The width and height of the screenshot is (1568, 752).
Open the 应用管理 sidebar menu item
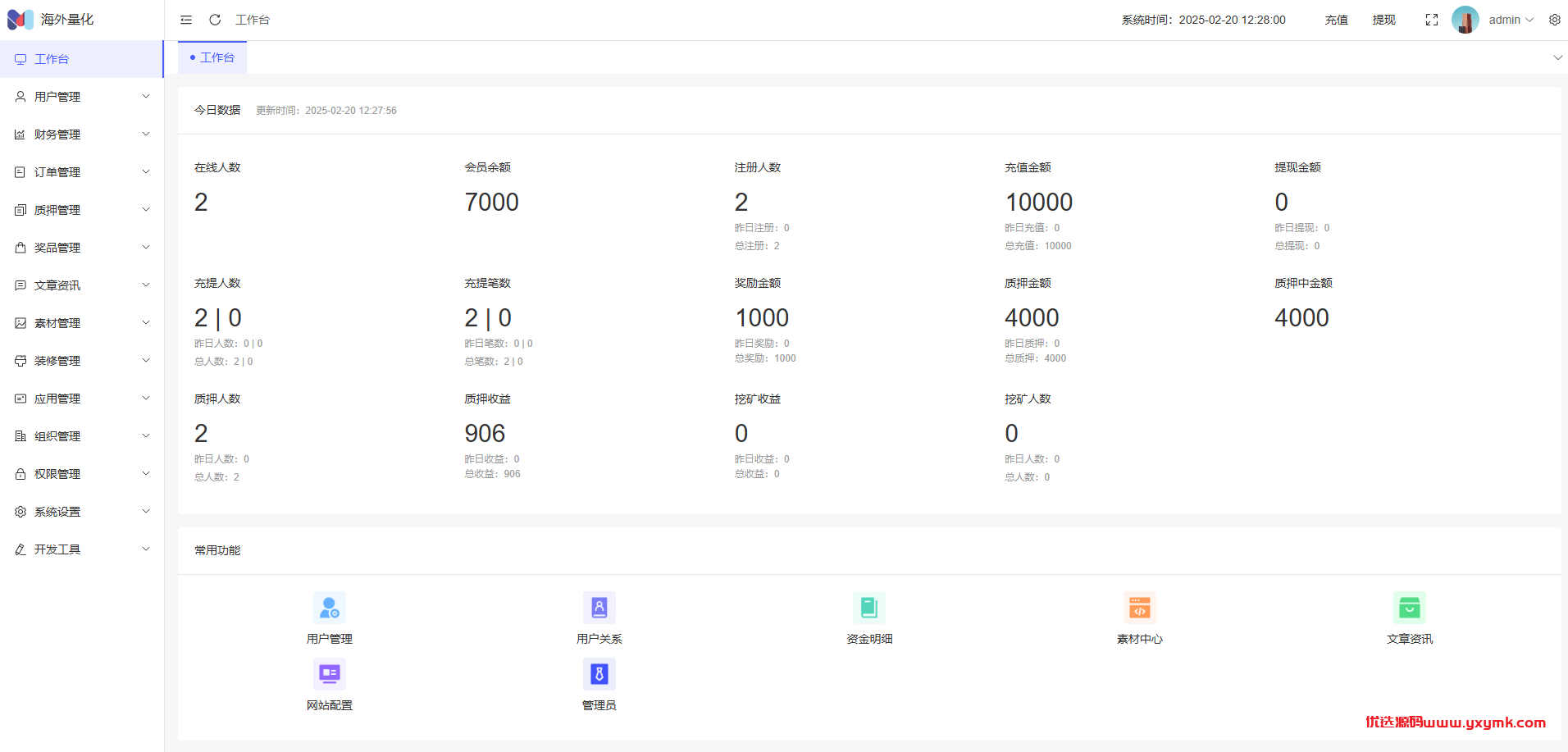82,399
